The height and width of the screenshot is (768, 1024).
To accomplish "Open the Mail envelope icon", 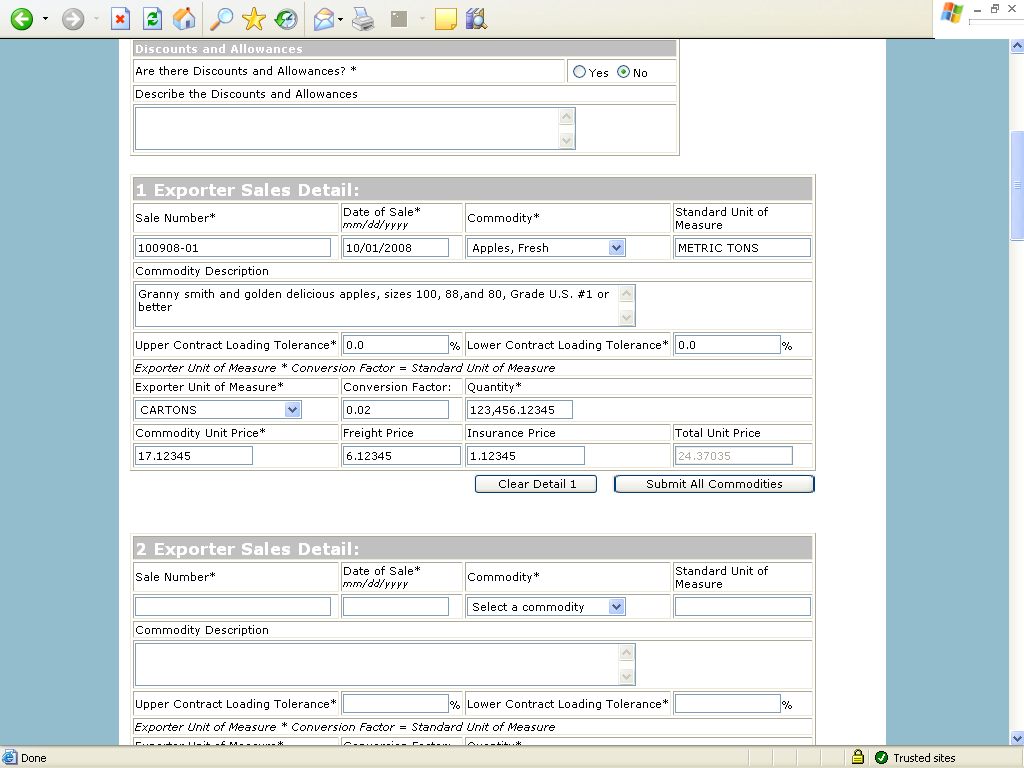I will coord(323,19).
